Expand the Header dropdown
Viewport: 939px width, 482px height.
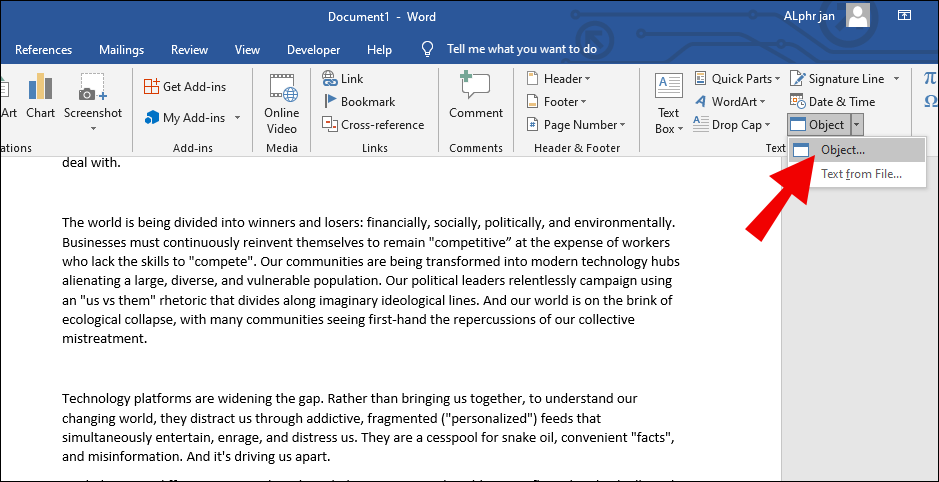[558, 78]
